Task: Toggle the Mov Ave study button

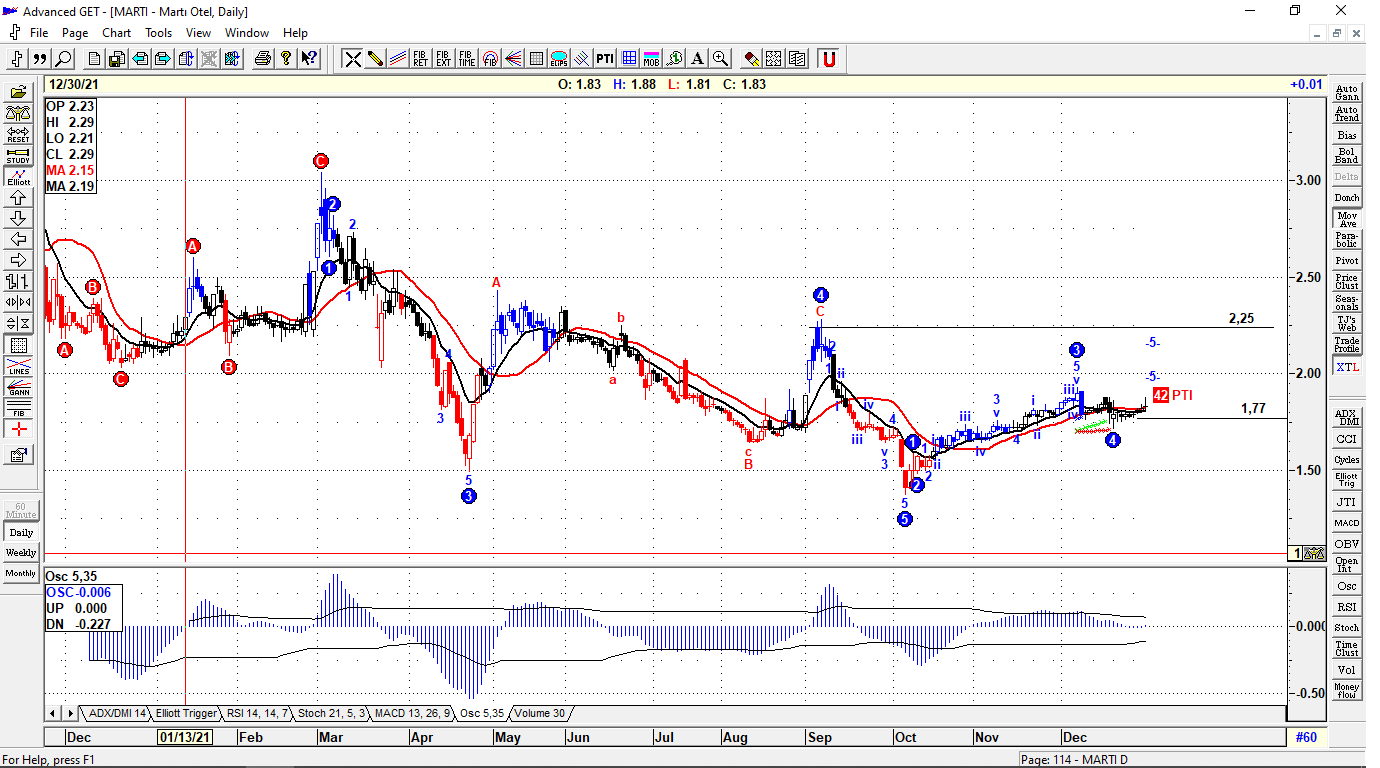Action: (x=1347, y=219)
